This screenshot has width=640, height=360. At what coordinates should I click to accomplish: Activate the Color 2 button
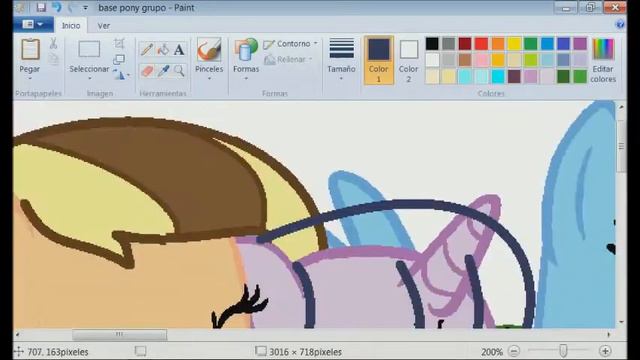tap(409, 60)
